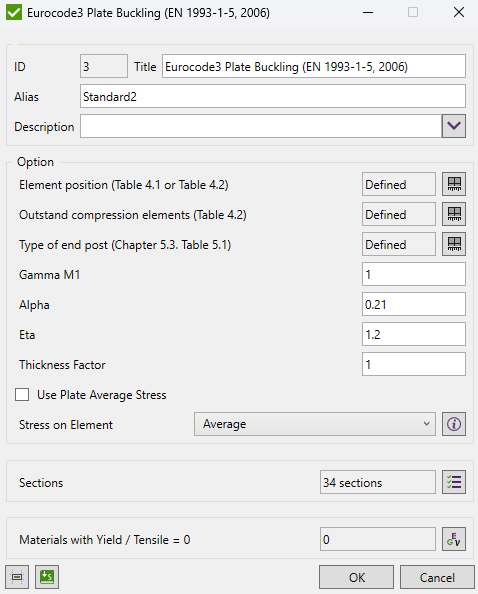478x594 pixels.
Task: Expand the Description dropdown arrow
Action: pos(454,126)
